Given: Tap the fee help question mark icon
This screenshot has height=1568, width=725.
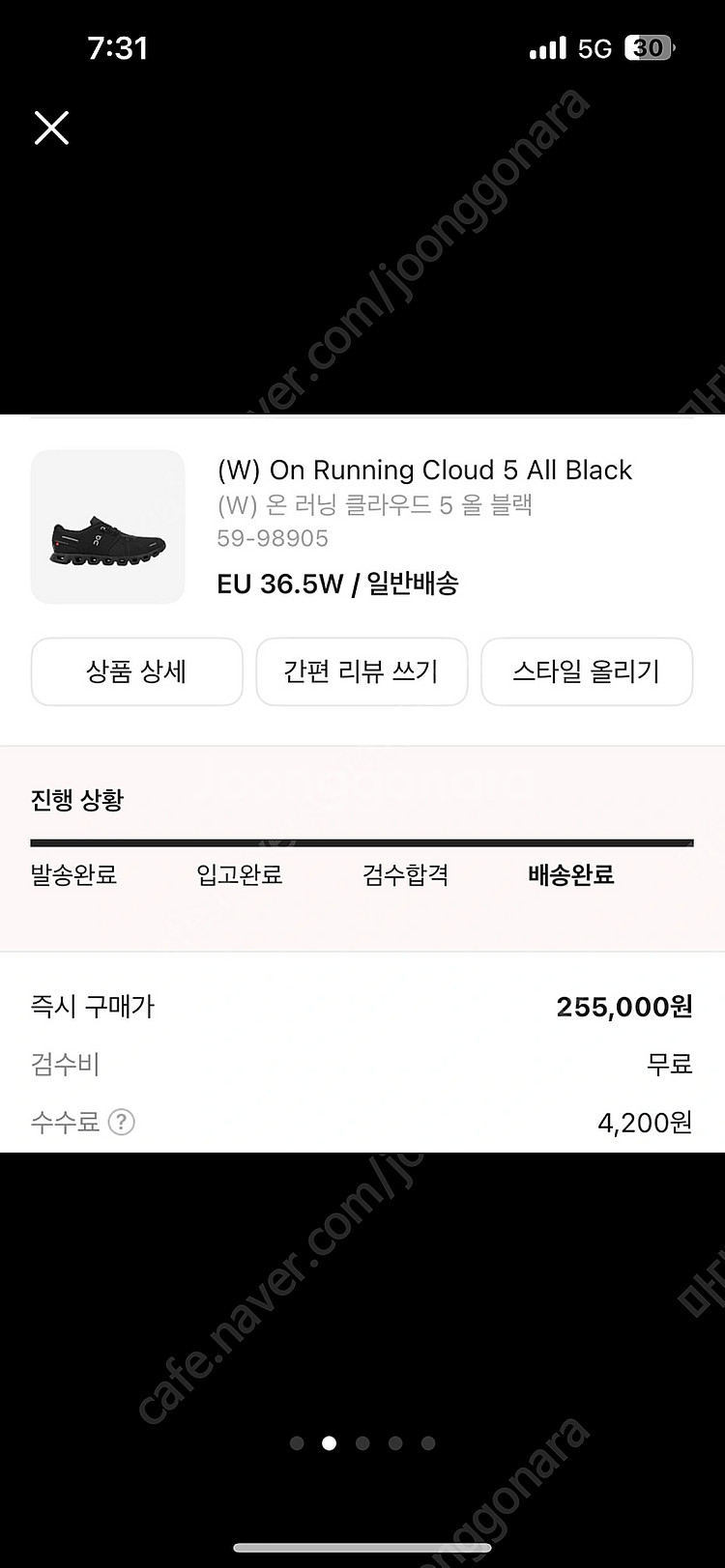Looking at the screenshot, I should click(121, 1122).
